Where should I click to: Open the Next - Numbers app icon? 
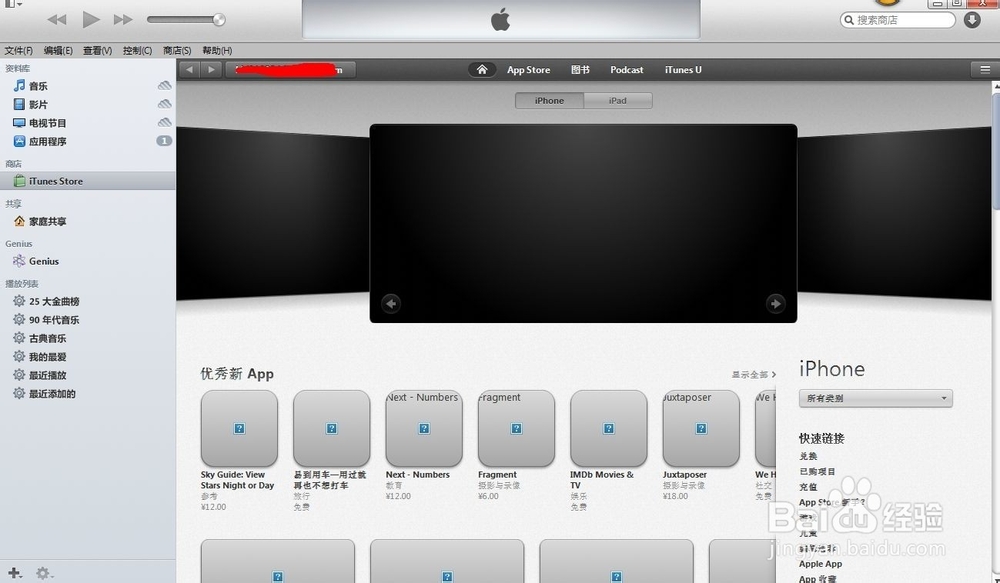click(424, 428)
